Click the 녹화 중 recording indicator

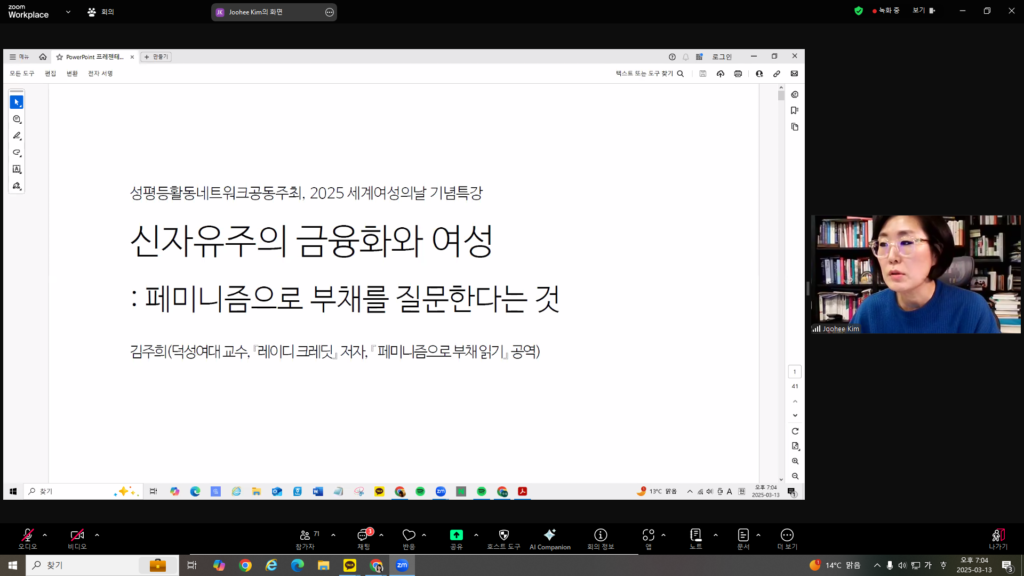[x=886, y=10]
